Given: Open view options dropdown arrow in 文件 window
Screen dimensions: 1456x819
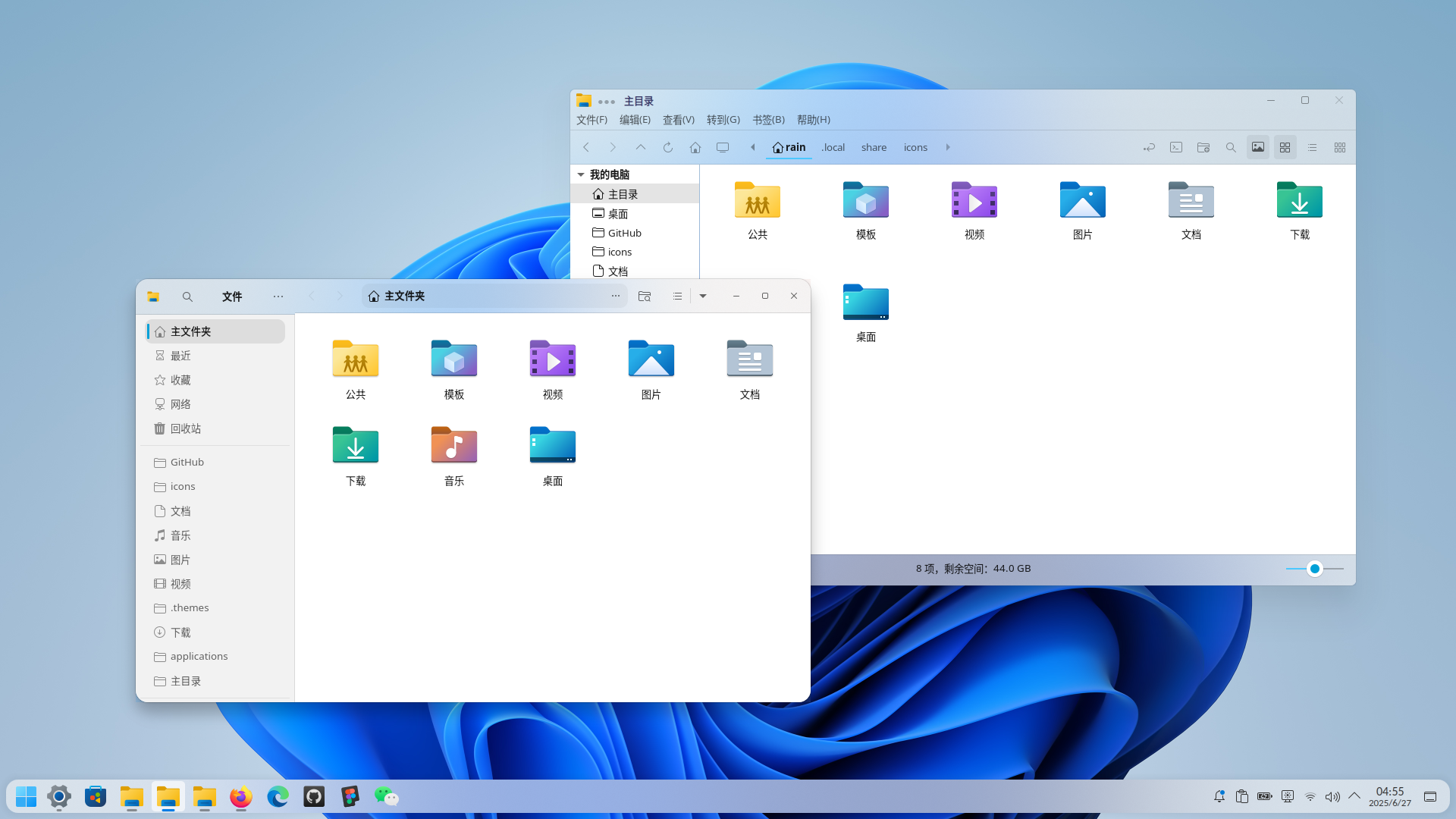Looking at the screenshot, I should pos(703,297).
